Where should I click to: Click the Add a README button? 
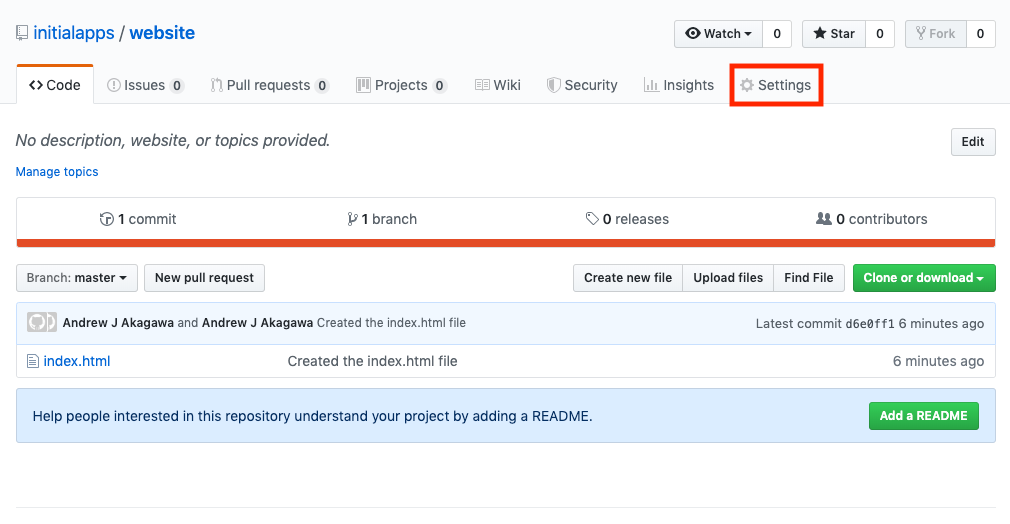924,416
